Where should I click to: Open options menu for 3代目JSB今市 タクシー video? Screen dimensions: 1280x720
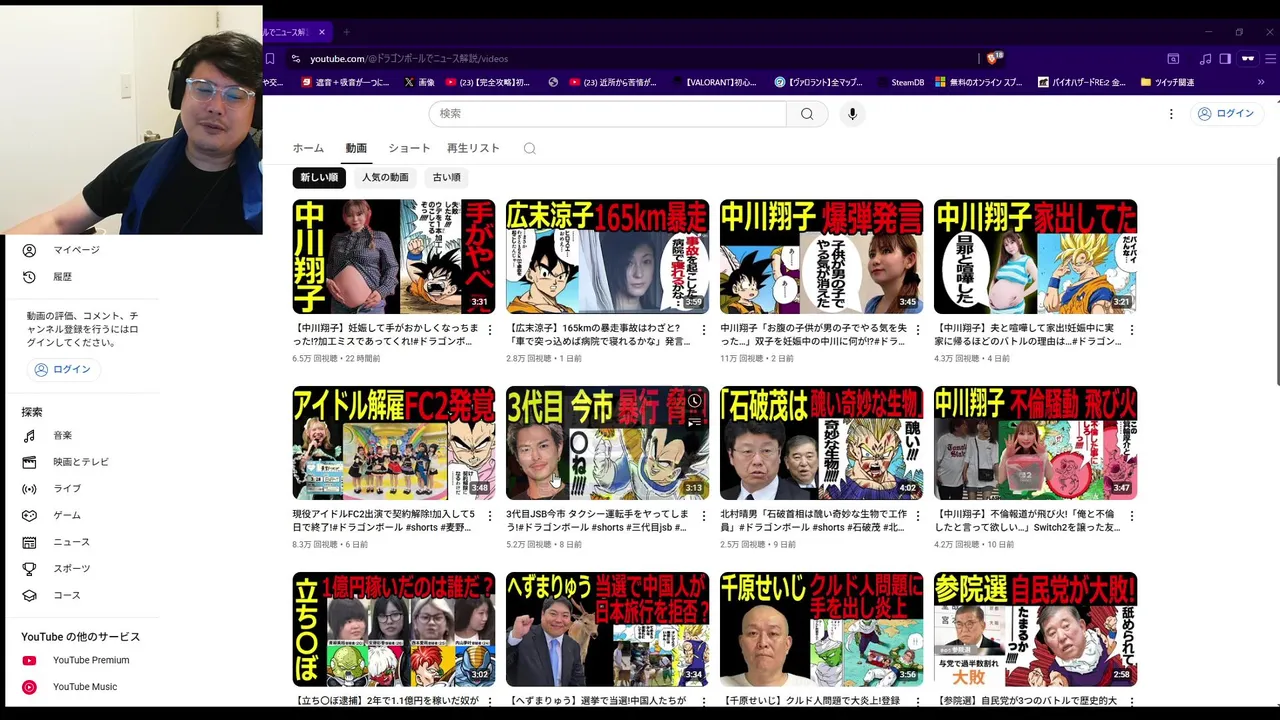point(703,516)
